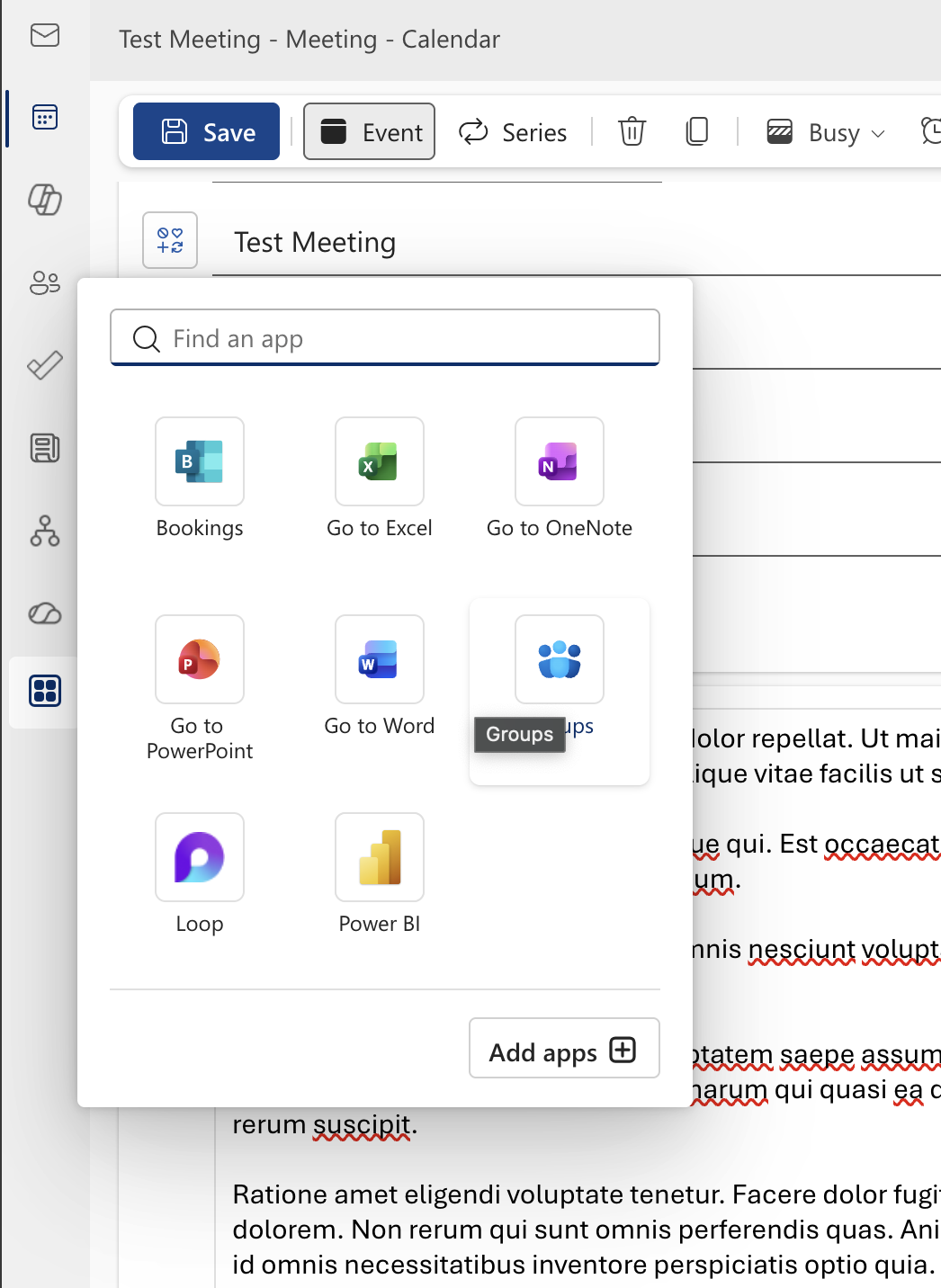941x1288 pixels.
Task: Open Go to Word app
Action: coord(380,676)
